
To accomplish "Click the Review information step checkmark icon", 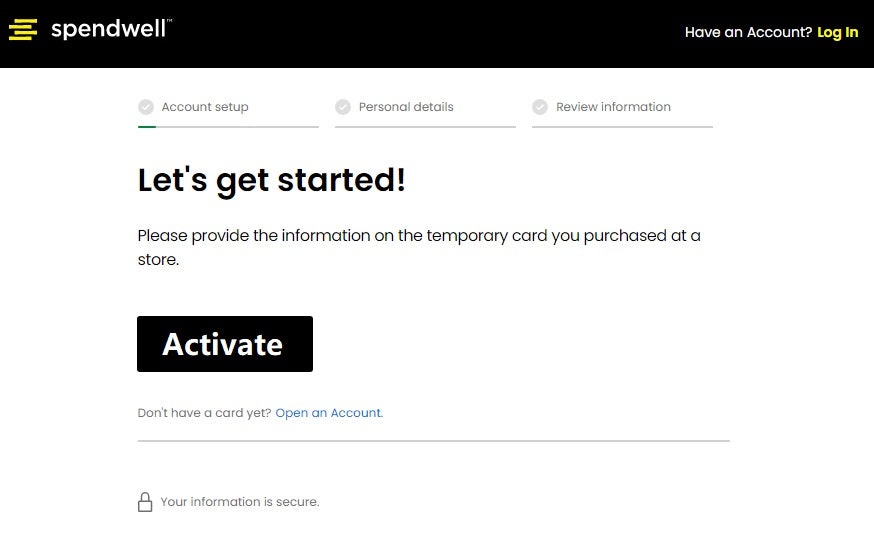I will point(540,107).
